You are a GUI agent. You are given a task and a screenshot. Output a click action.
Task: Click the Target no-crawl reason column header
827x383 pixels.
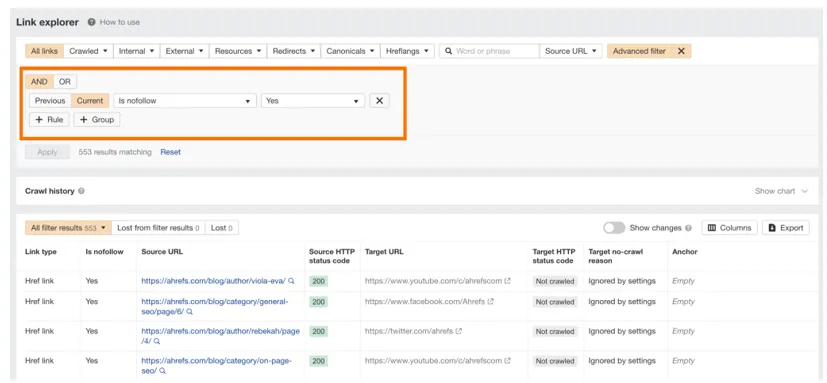pyautogui.click(x=616, y=256)
